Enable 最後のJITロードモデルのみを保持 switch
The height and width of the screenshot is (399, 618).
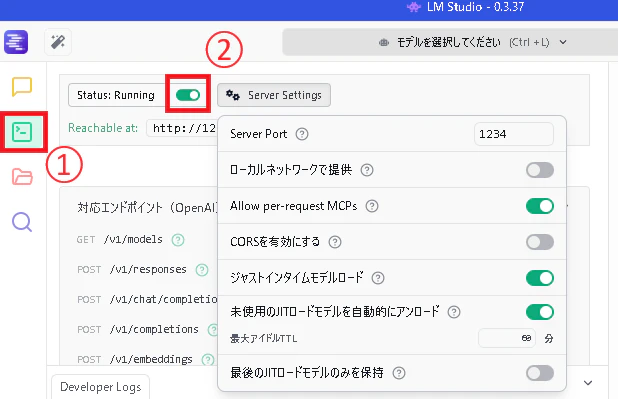[x=540, y=373]
